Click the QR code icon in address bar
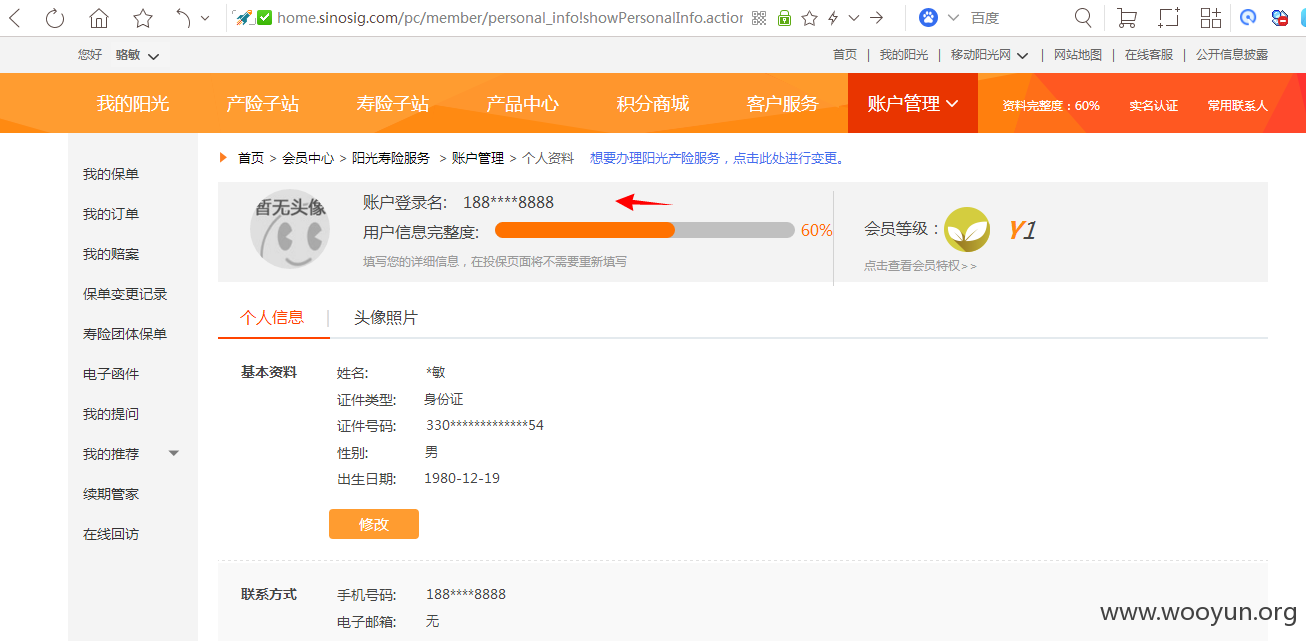Screen dimensions: 1306x641 coord(759,18)
